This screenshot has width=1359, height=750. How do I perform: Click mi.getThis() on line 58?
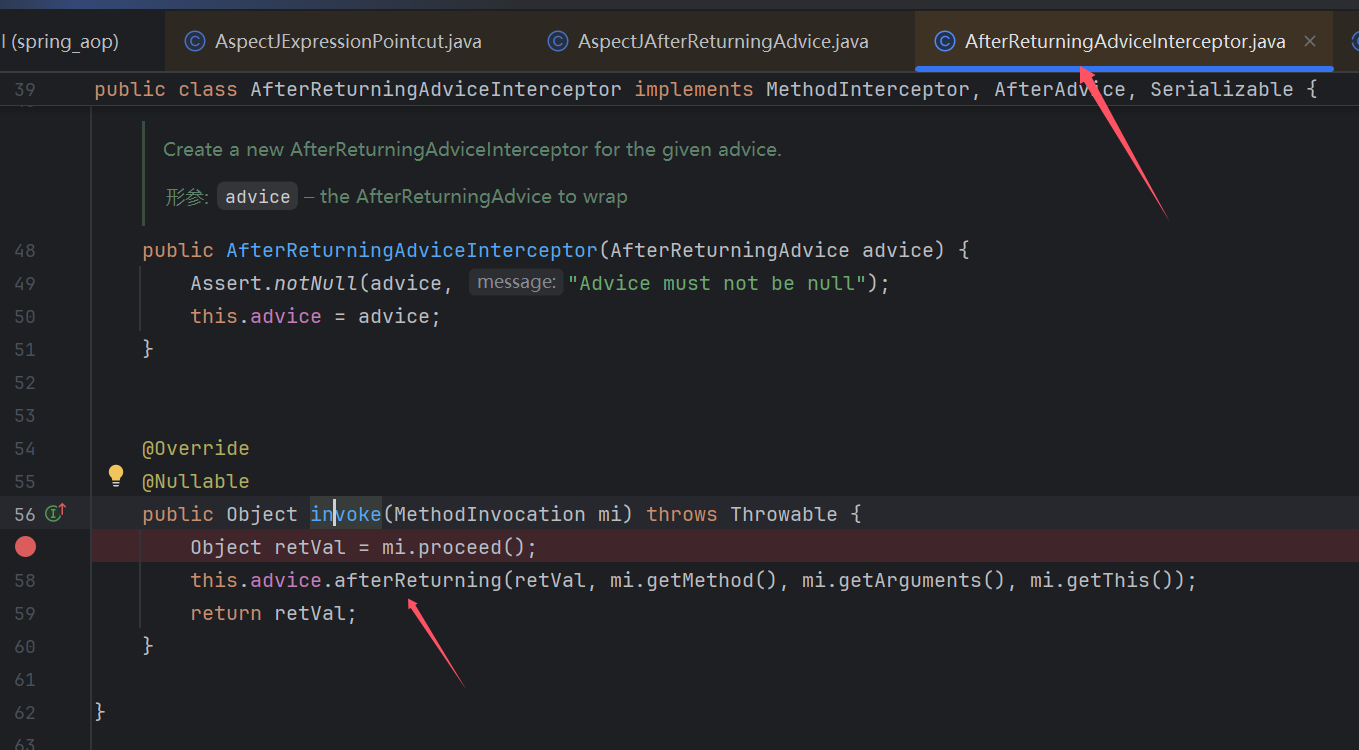pos(1102,580)
